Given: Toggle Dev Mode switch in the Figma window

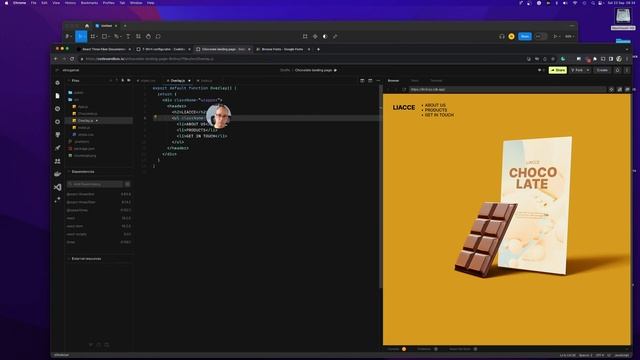Looking at the screenshot, I should click(541, 36).
